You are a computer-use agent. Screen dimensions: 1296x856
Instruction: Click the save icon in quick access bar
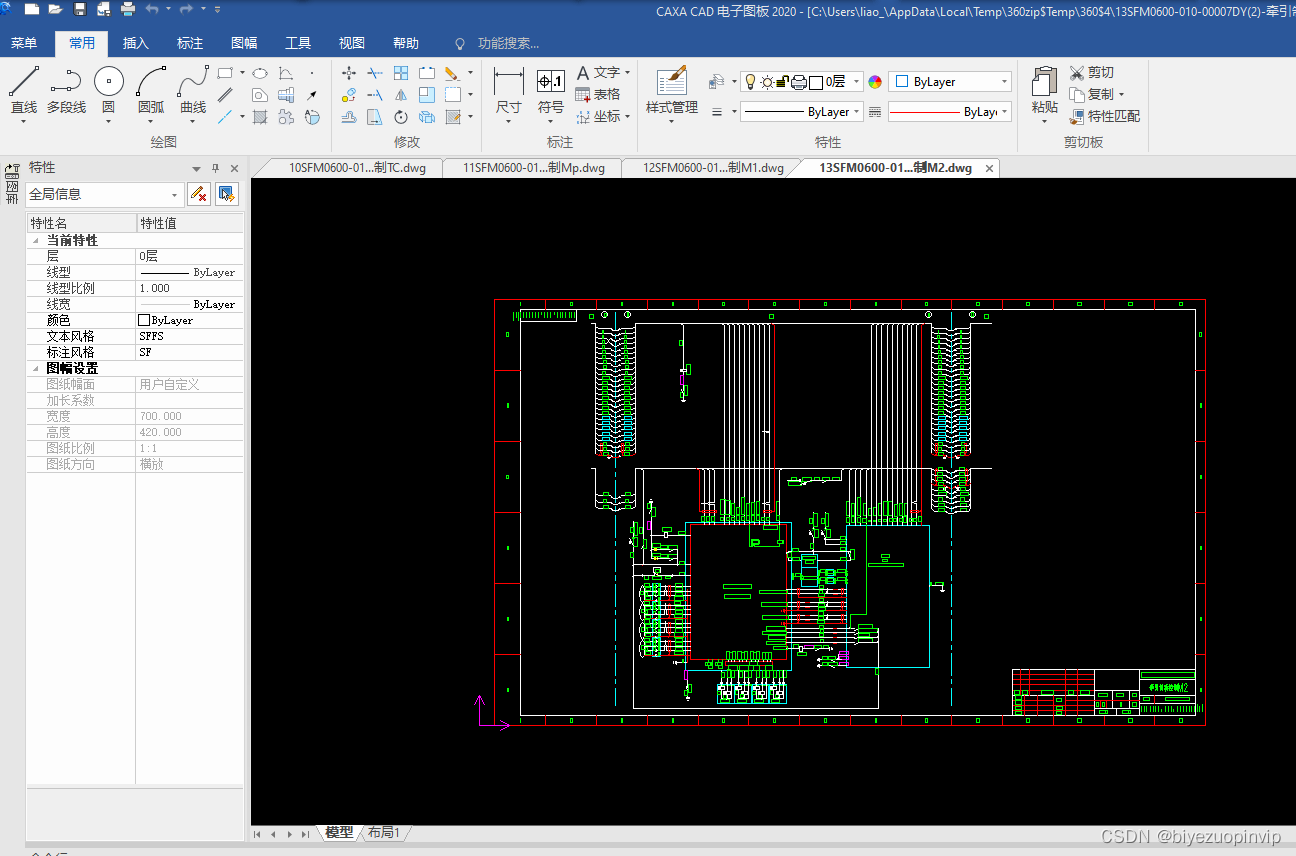click(x=80, y=9)
